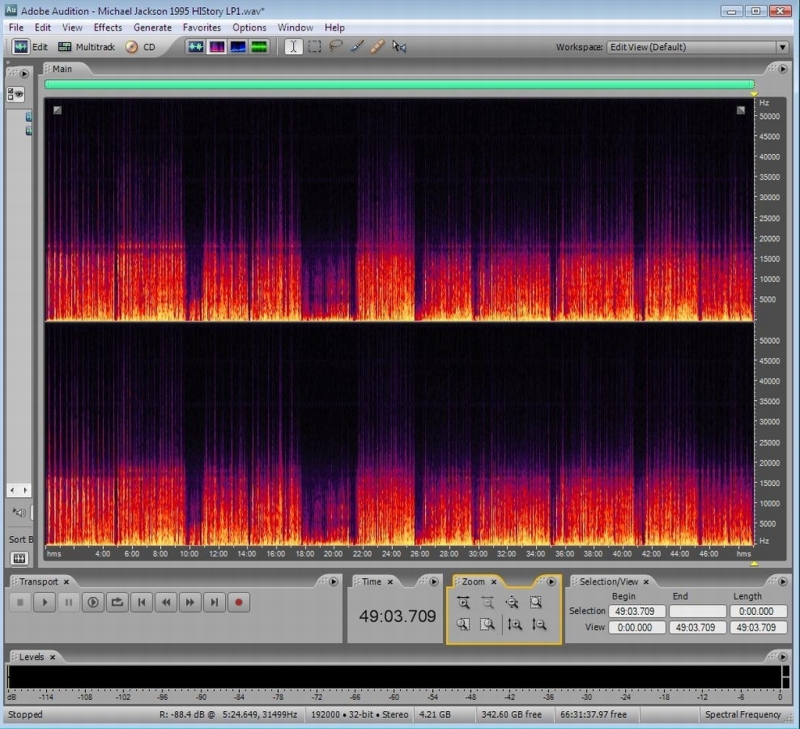Image resolution: width=800 pixels, height=729 pixels.
Task: Close the Transport panel tab
Action: [x=66, y=582]
